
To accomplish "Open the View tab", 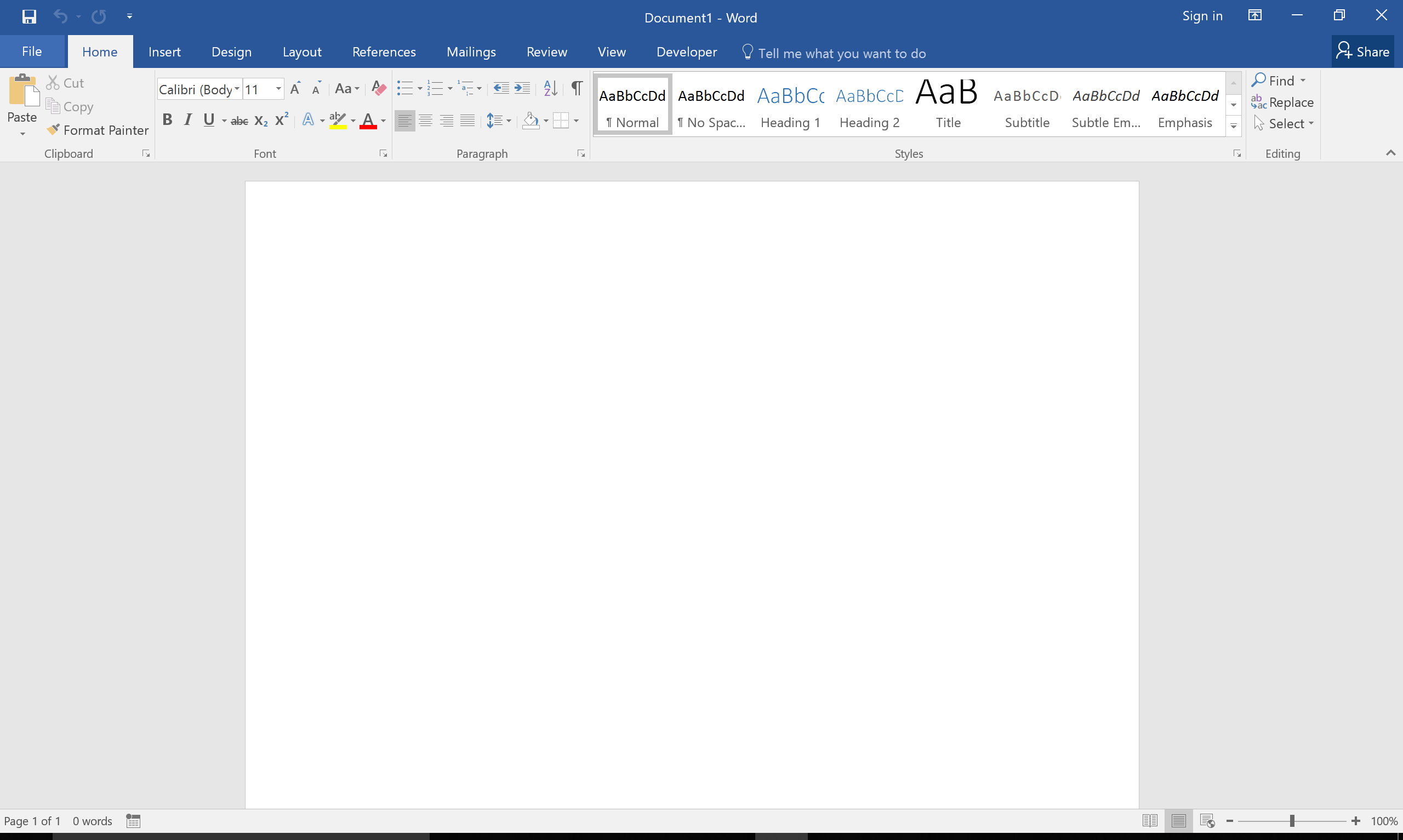I will coord(610,52).
